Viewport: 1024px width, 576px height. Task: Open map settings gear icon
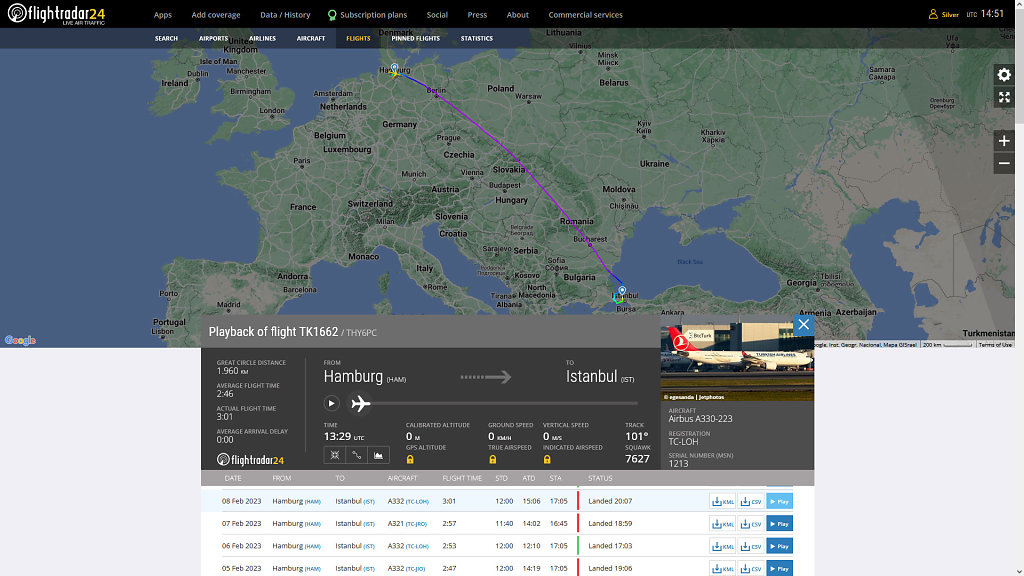pos(1004,75)
